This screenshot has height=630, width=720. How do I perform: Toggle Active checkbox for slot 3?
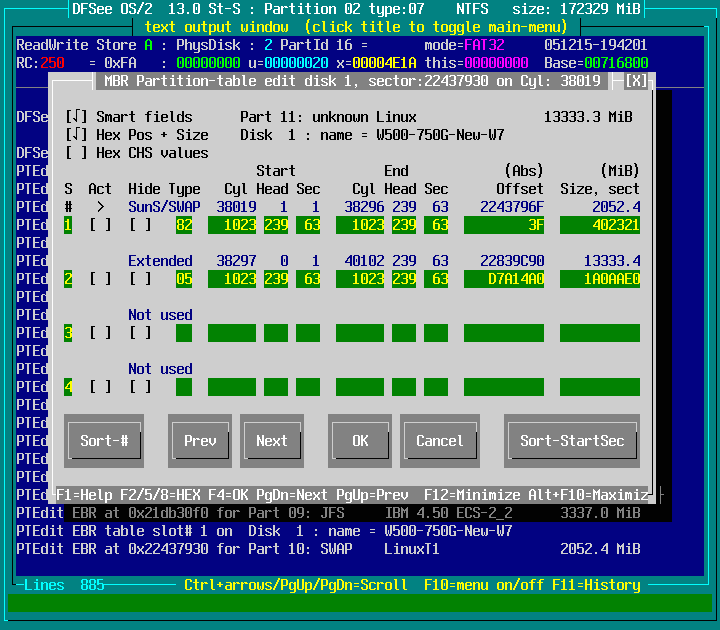click(x=100, y=333)
